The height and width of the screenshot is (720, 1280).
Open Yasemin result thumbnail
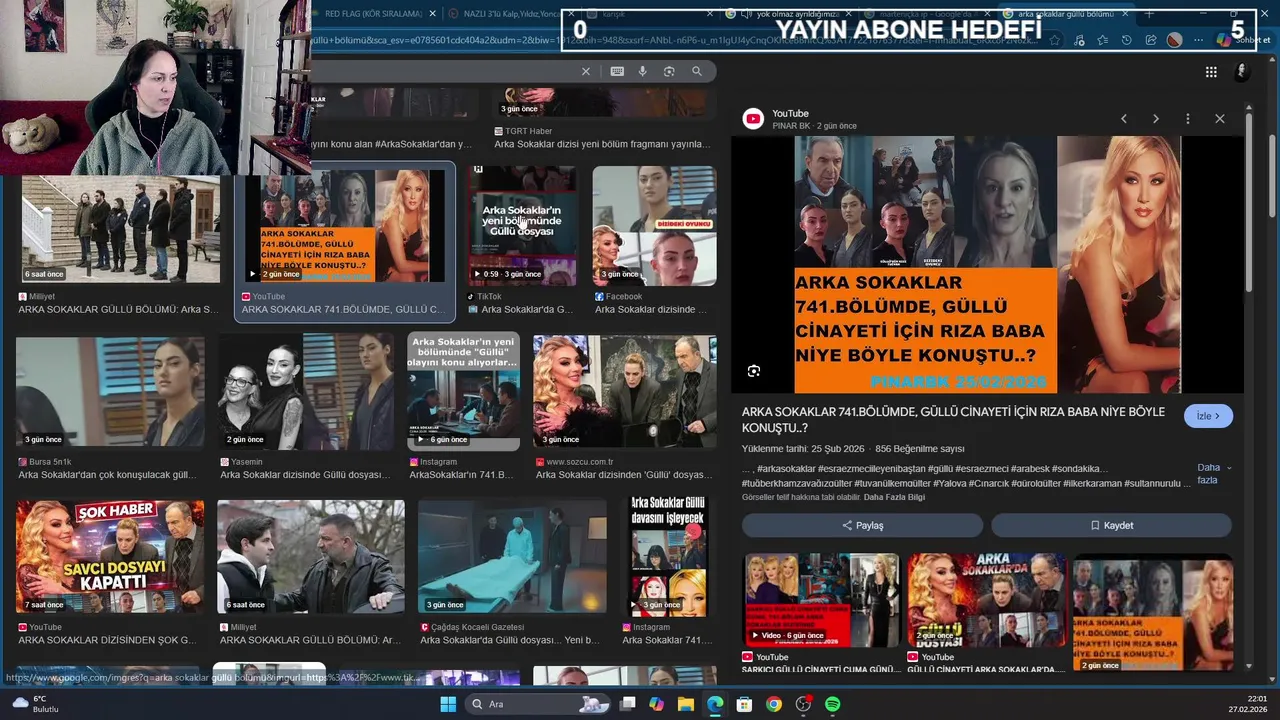coord(306,392)
